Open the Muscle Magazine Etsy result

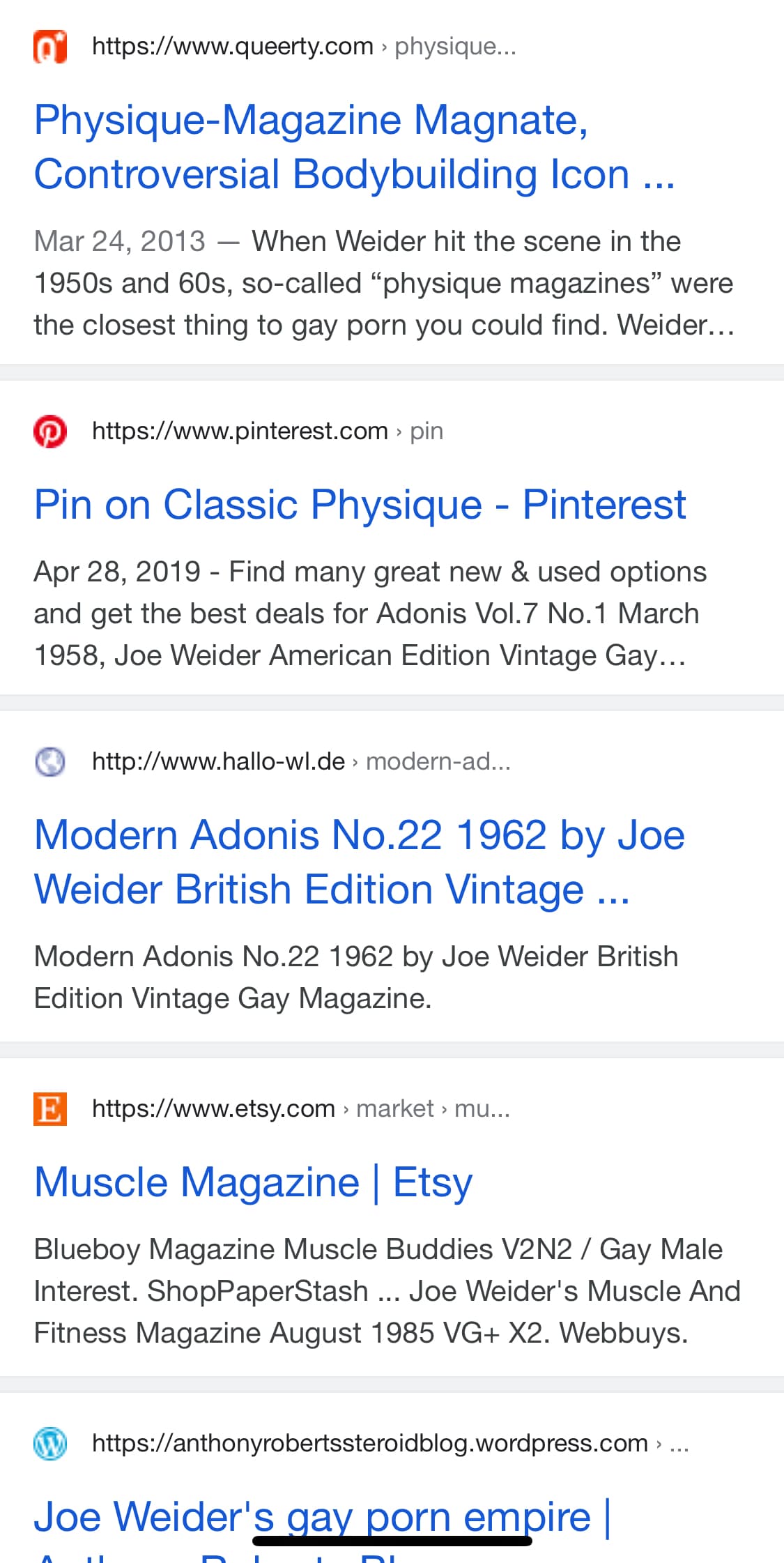pos(253,1182)
